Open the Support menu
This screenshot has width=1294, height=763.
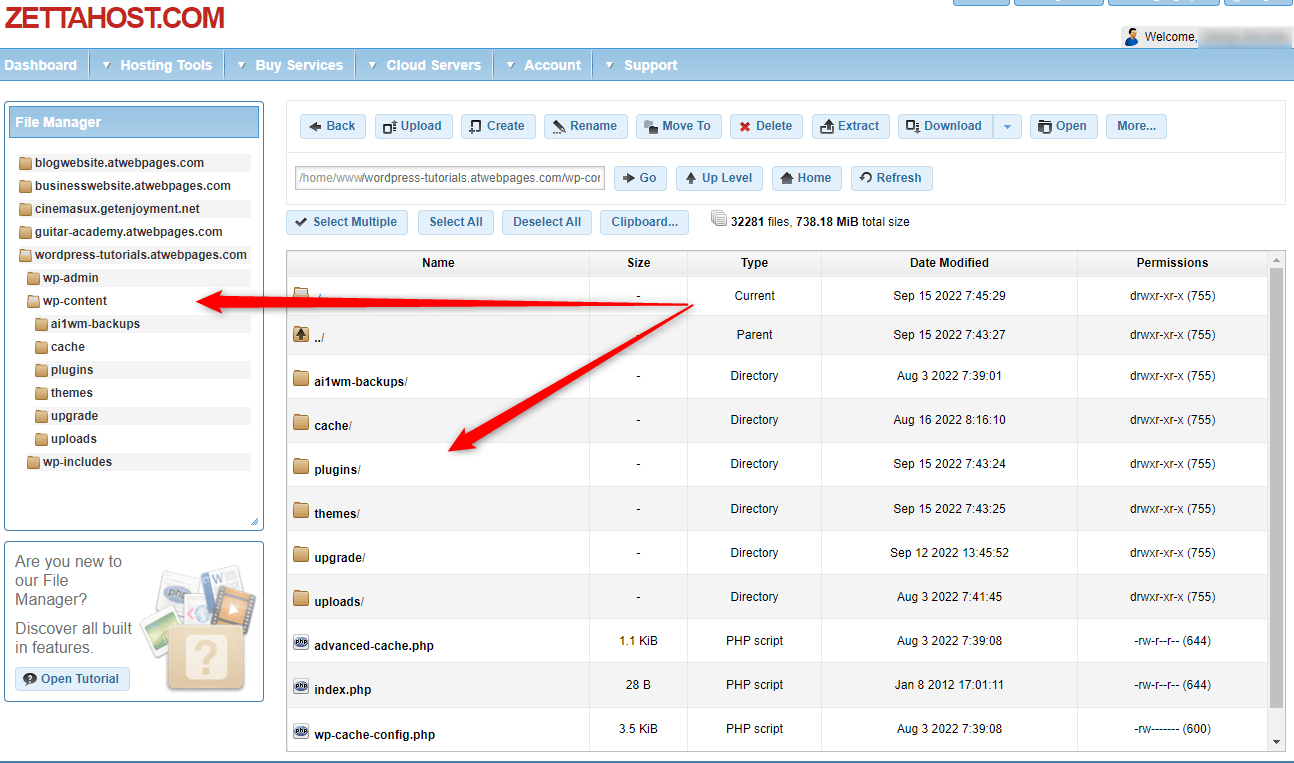pos(641,65)
